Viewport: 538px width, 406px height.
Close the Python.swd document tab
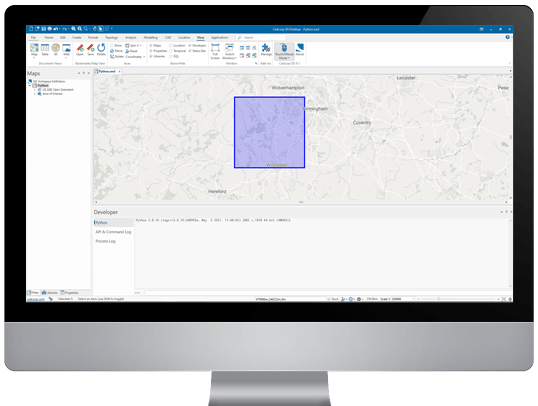coord(119,71)
